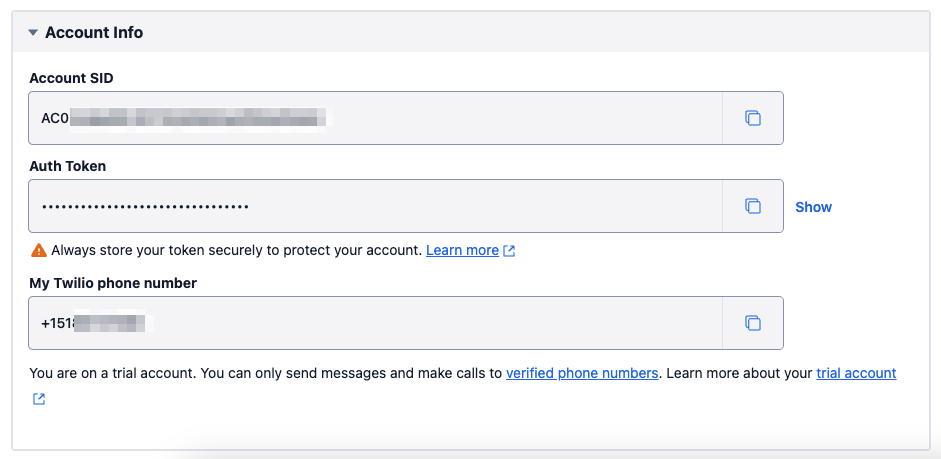Viewport: 941px width, 459px height.
Task: Click external link icon below trial notice
Action: click(x=38, y=399)
